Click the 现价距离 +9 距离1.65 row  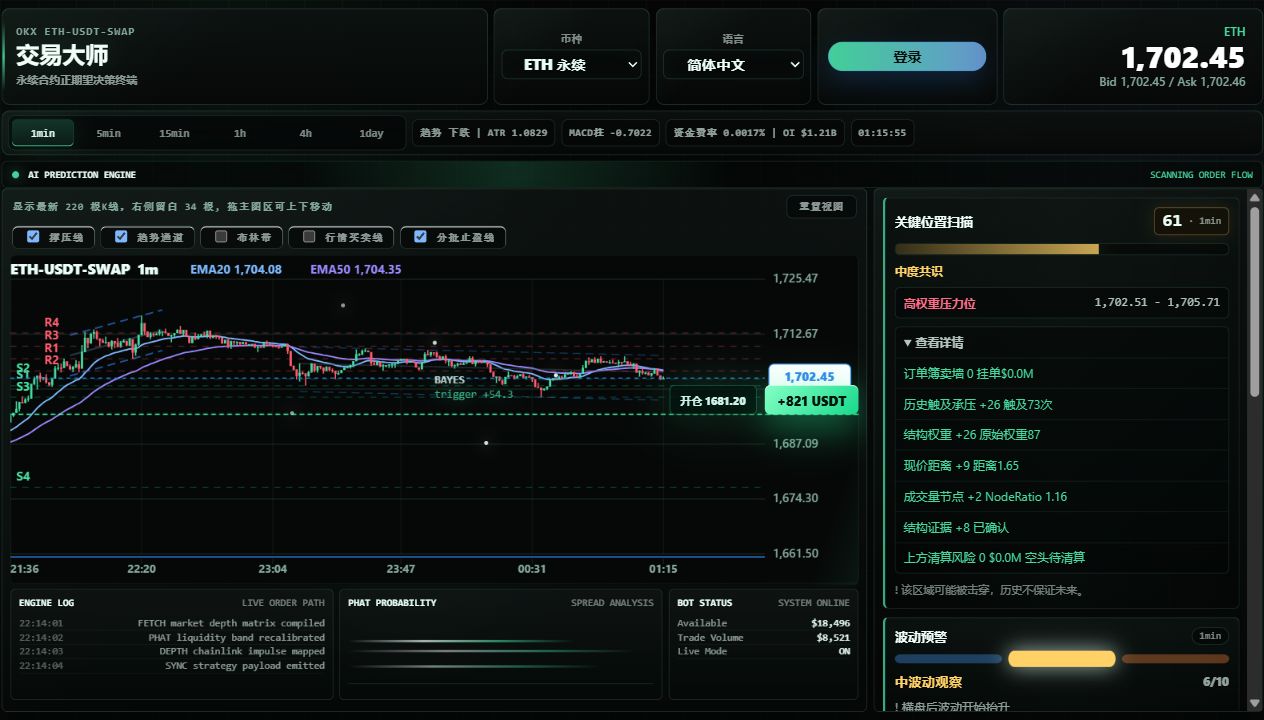1062,466
